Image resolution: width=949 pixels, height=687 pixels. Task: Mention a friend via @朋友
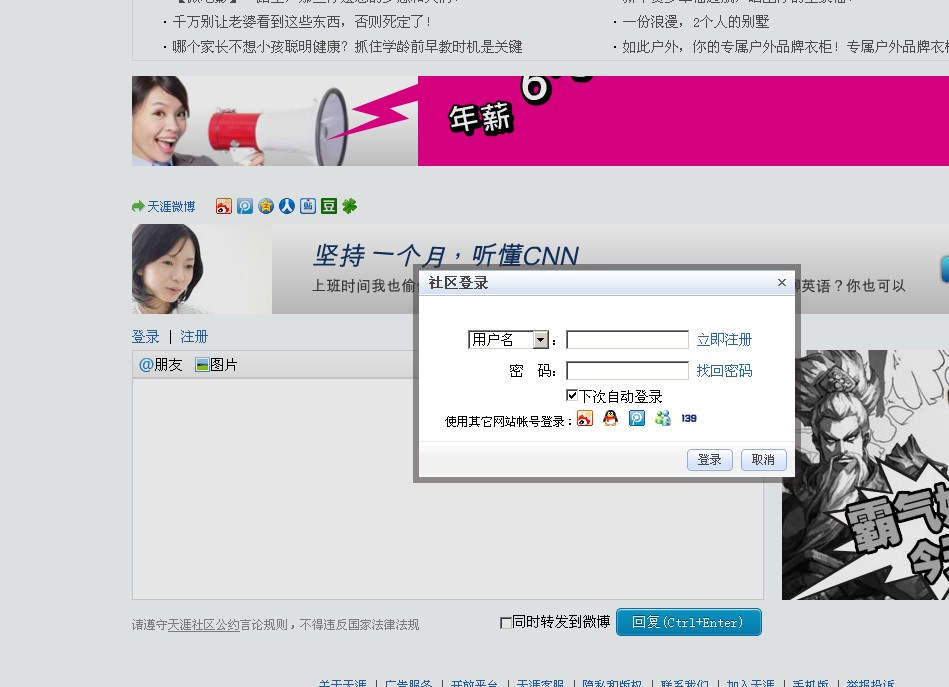[160, 364]
